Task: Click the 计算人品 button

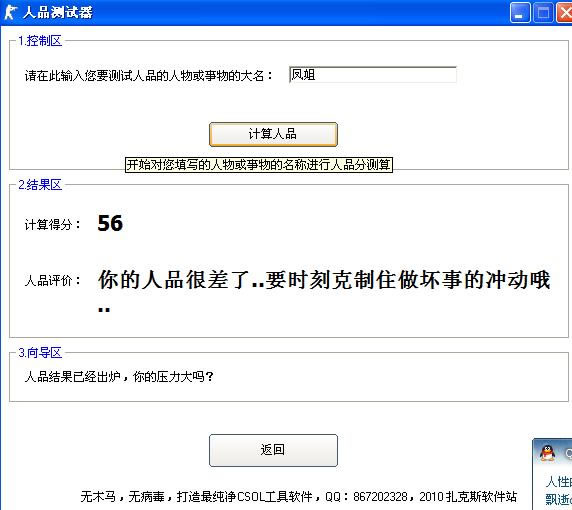Action: (x=273, y=134)
